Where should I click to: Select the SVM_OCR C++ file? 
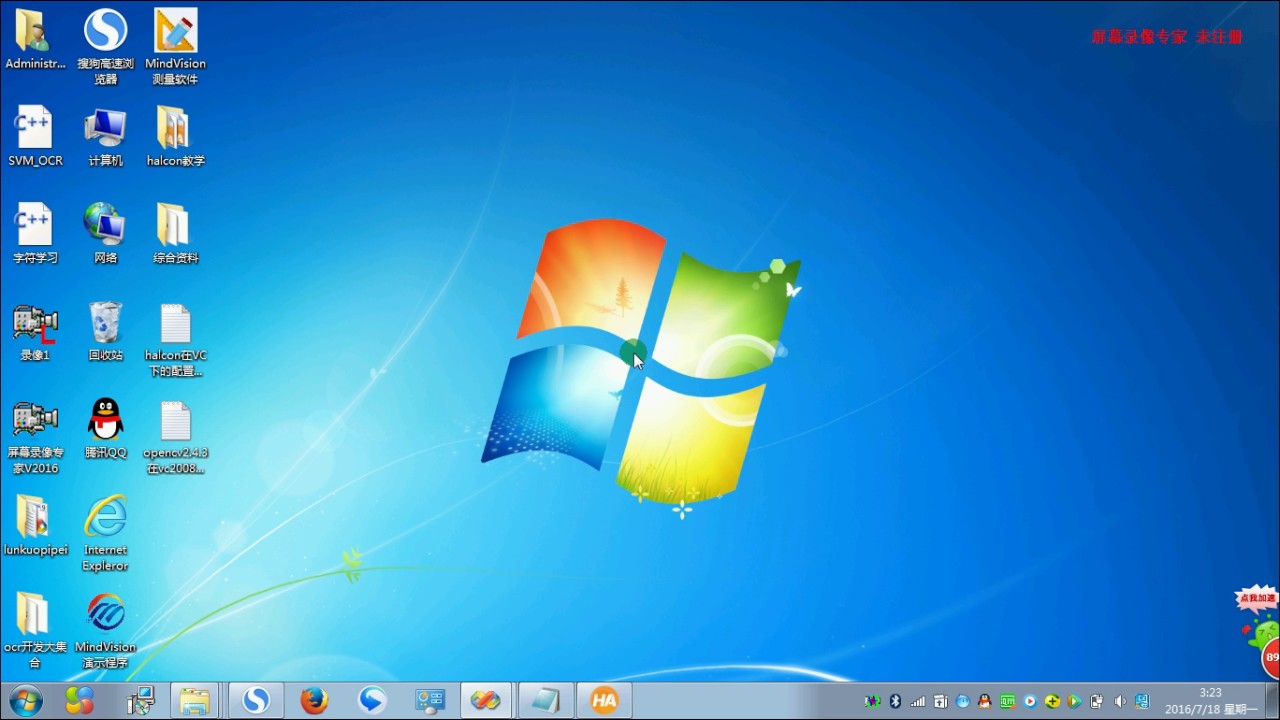pyautogui.click(x=35, y=137)
